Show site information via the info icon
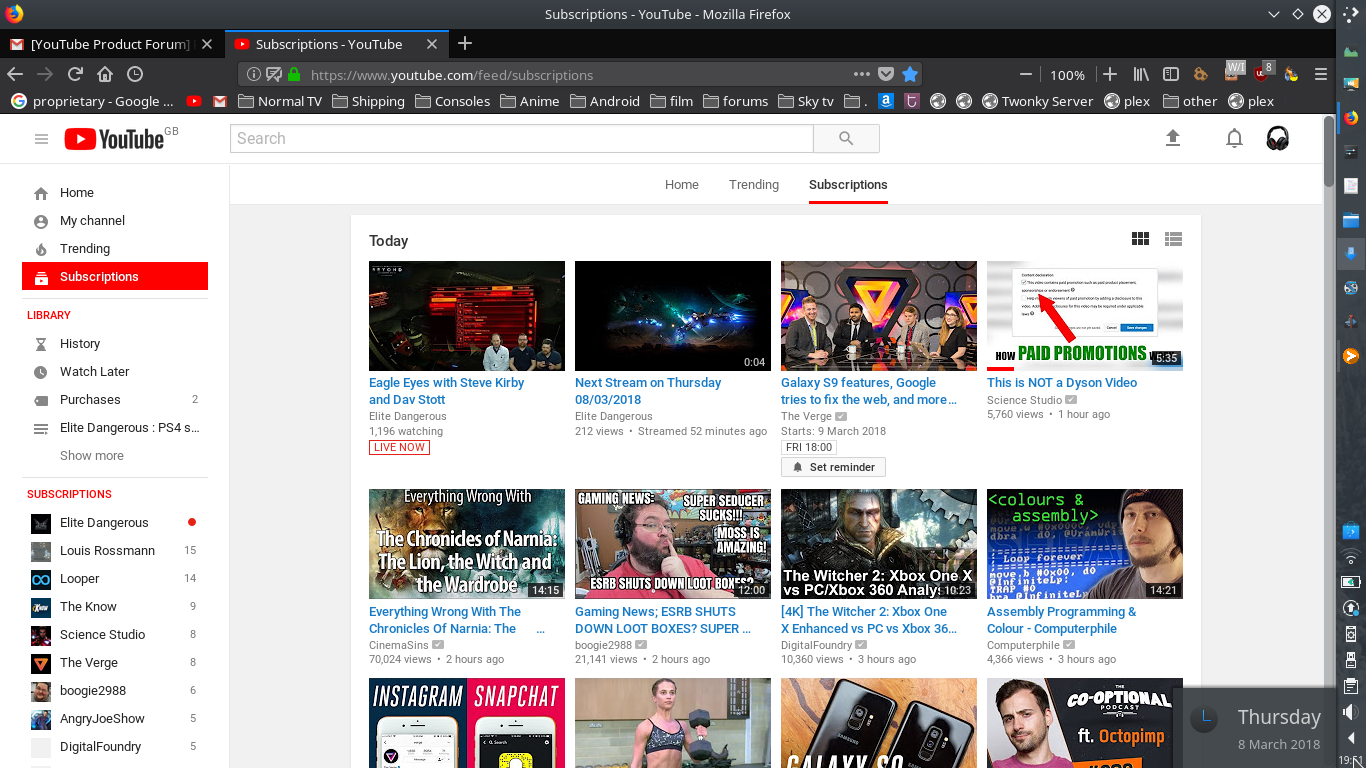Viewport: 1366px width, 768px height. pos(254,74)
